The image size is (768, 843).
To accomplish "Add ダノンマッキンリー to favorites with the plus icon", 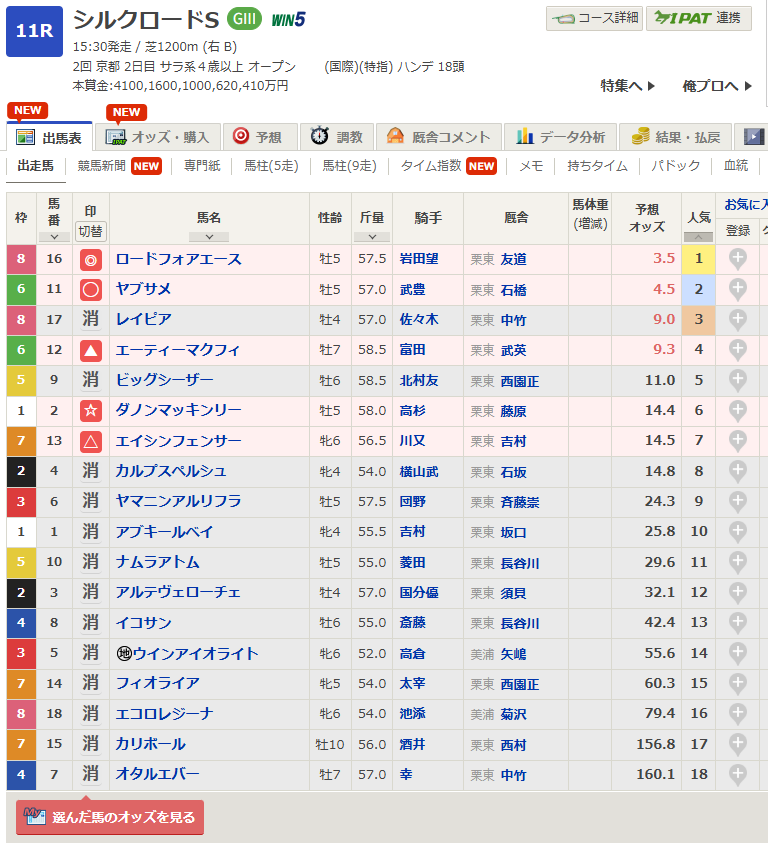I will [x=737, y=410].
